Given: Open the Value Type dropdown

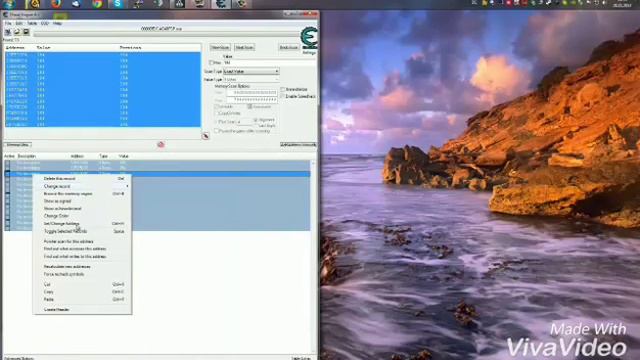Looking at the screenshot, I should [251, 80].
